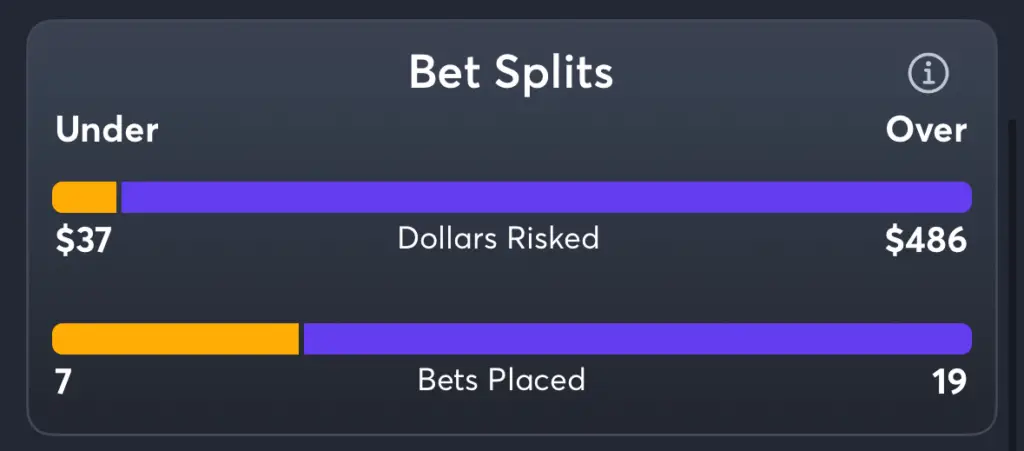
Task: Tap the 19 over bets count
Action: coord(949,382)
